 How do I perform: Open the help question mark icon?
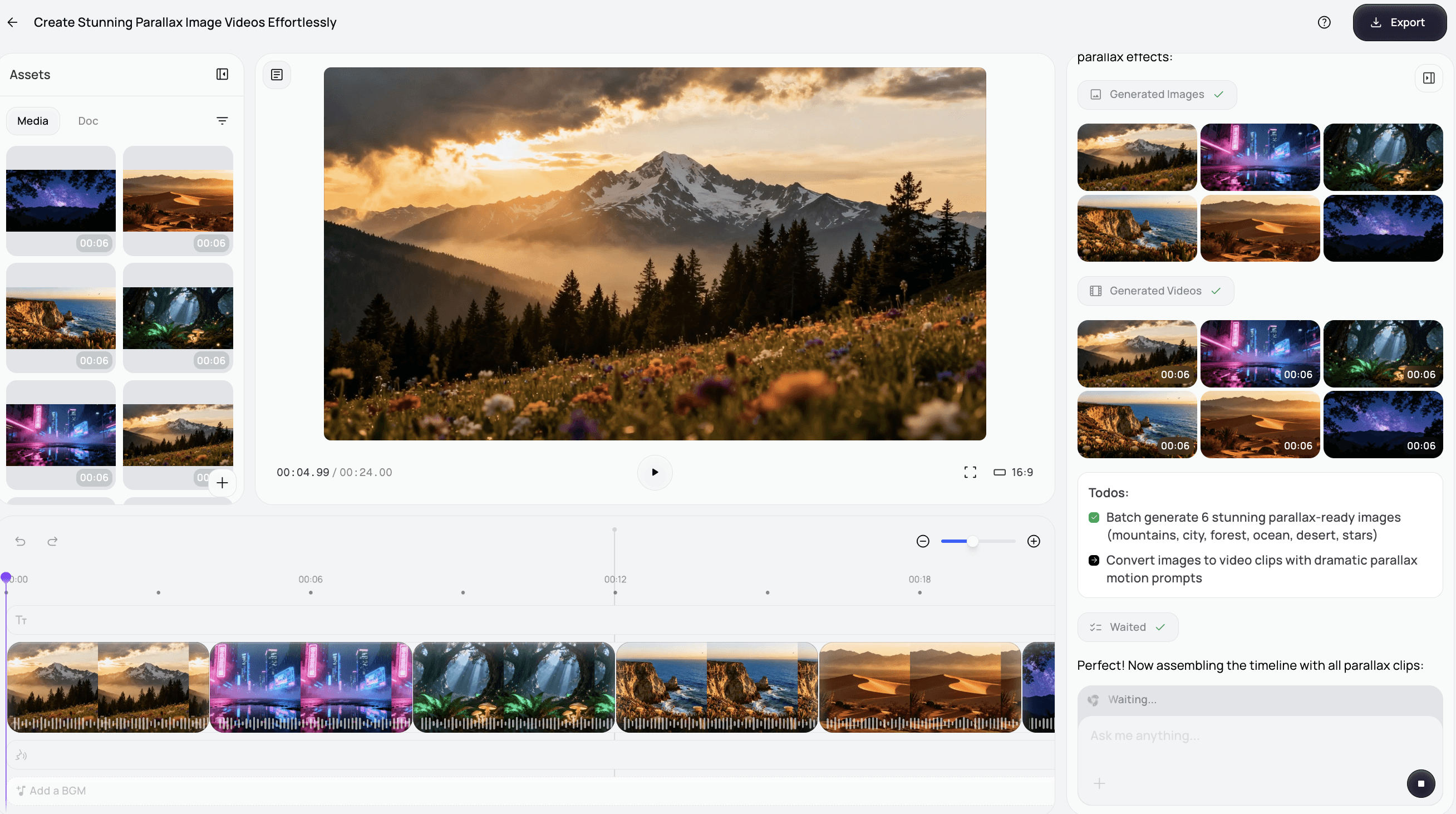click(x=1324, y=23)
